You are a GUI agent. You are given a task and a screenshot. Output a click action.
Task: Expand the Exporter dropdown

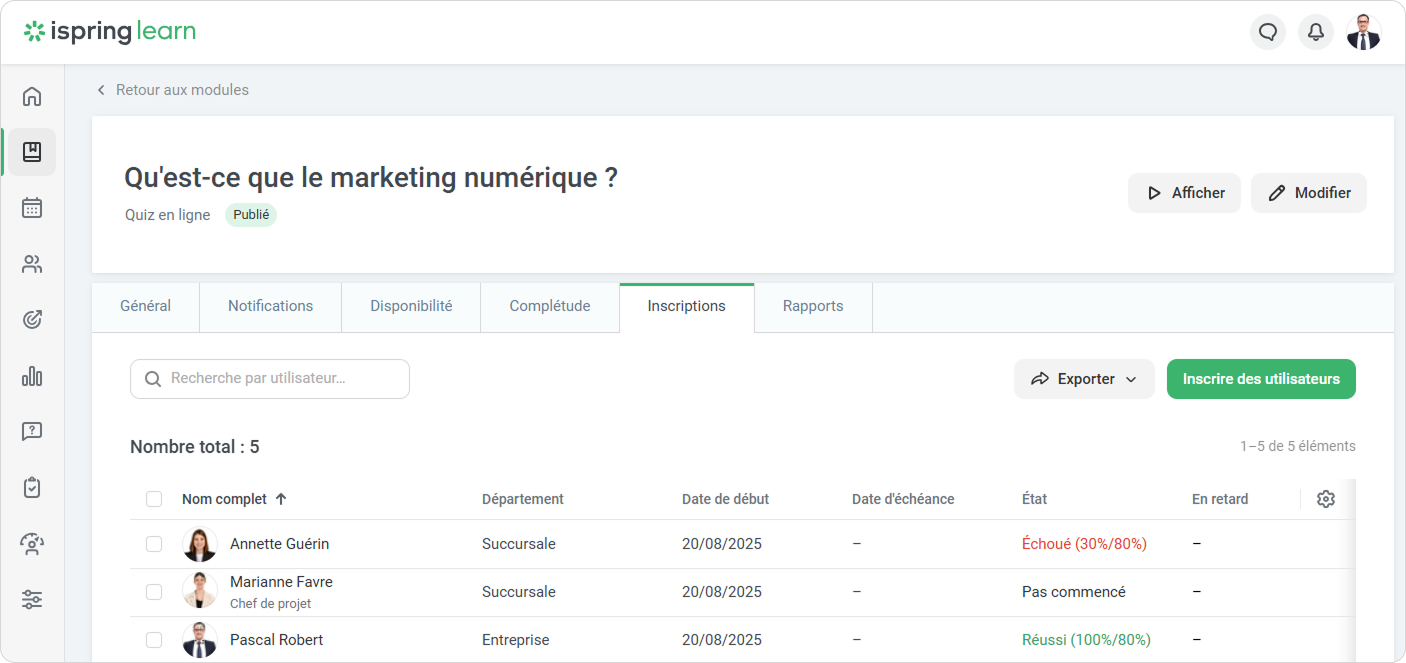(1084, 379)
